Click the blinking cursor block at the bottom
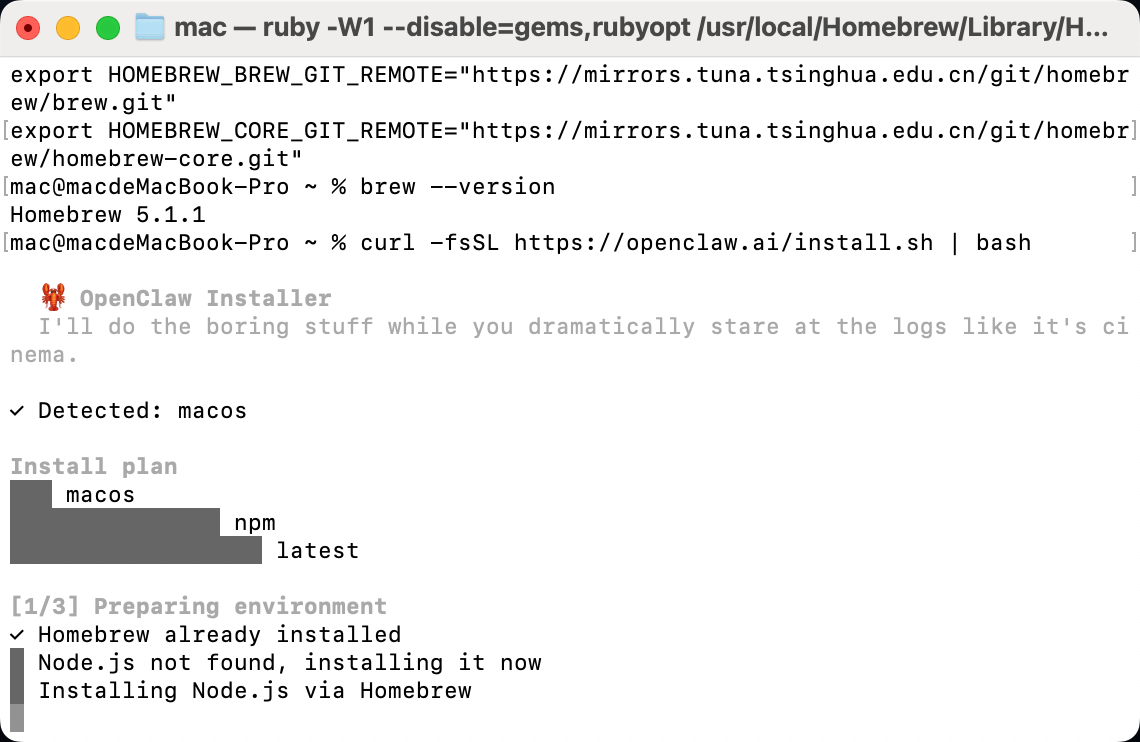 click(17, 718)
